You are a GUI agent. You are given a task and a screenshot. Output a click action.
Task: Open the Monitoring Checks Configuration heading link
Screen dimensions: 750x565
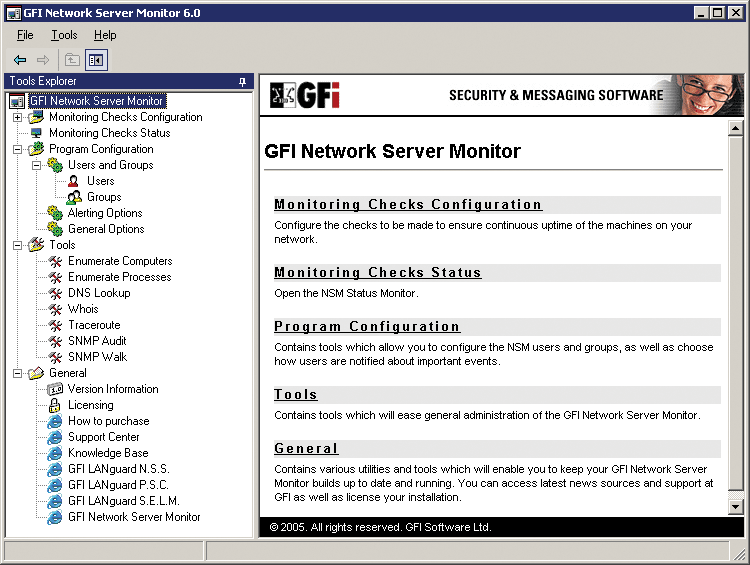(x=408, y=205)
